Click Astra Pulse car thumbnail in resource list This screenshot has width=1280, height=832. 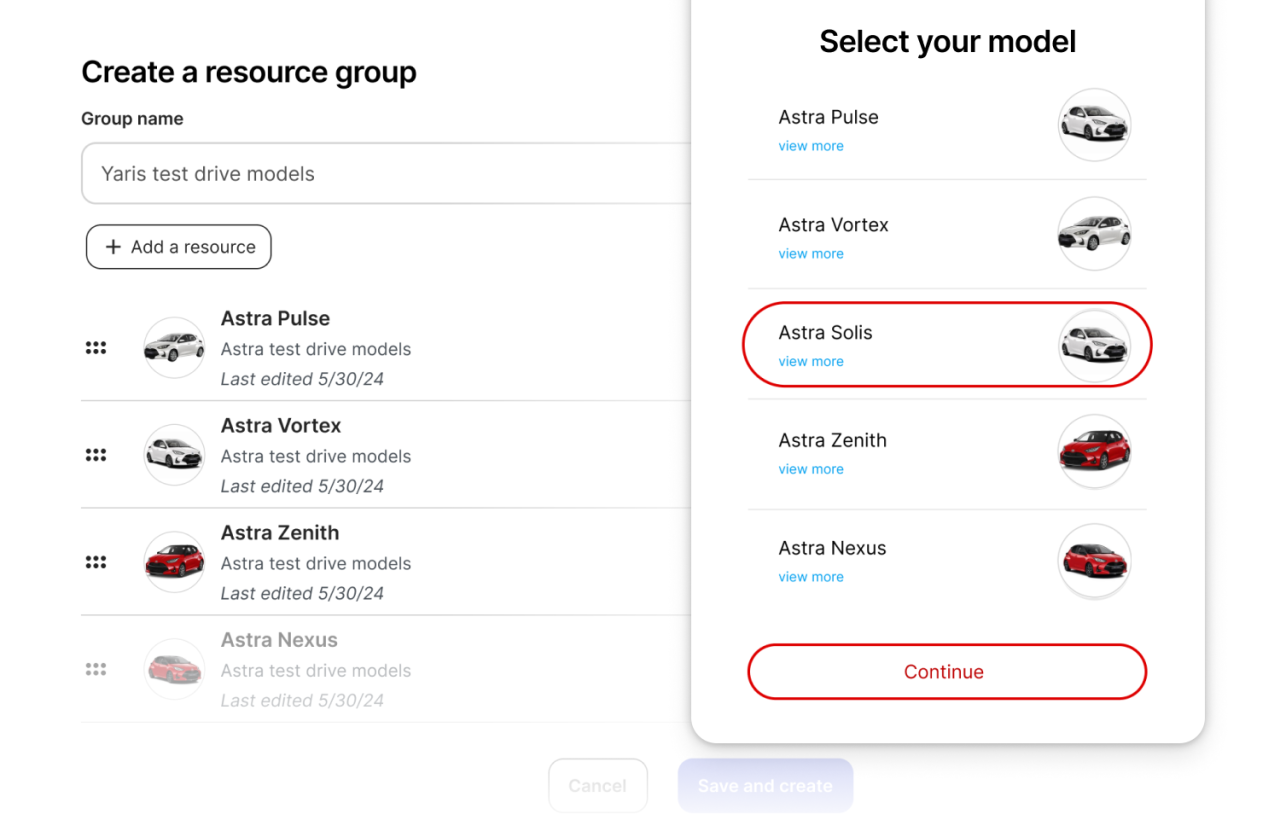click(x=174, y=347)
